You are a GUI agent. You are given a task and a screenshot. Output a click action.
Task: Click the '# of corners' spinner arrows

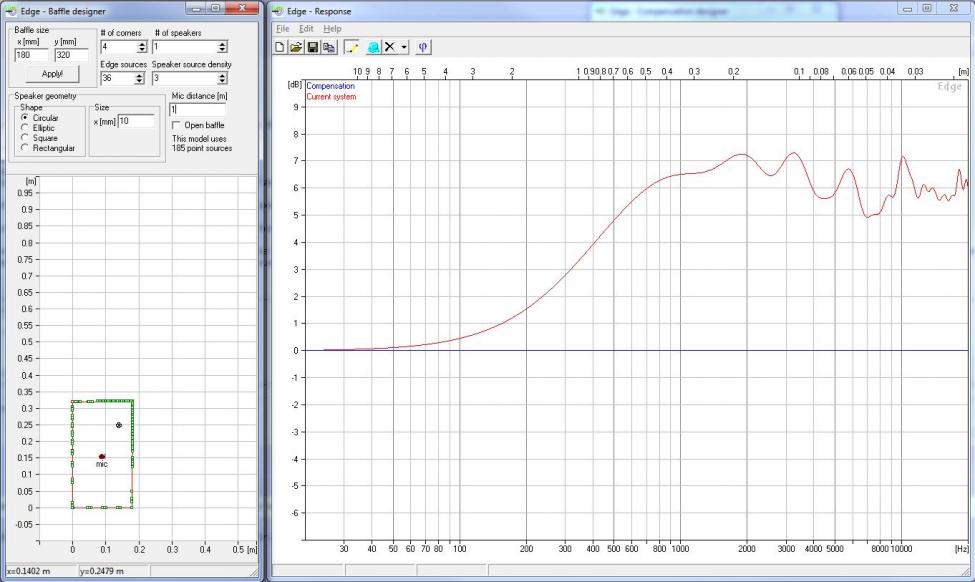point(140,47)
